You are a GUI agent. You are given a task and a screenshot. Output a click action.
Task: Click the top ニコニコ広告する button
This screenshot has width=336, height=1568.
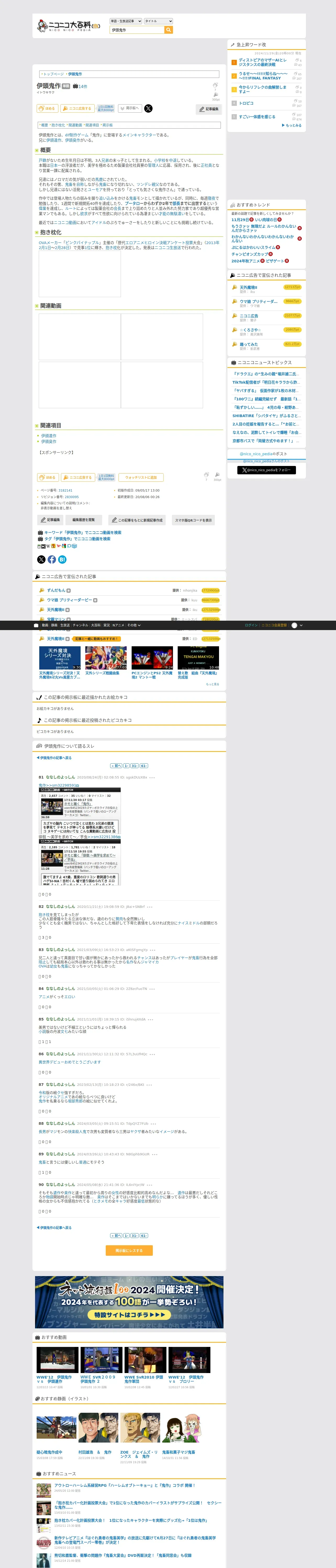(x=77, y=108)
